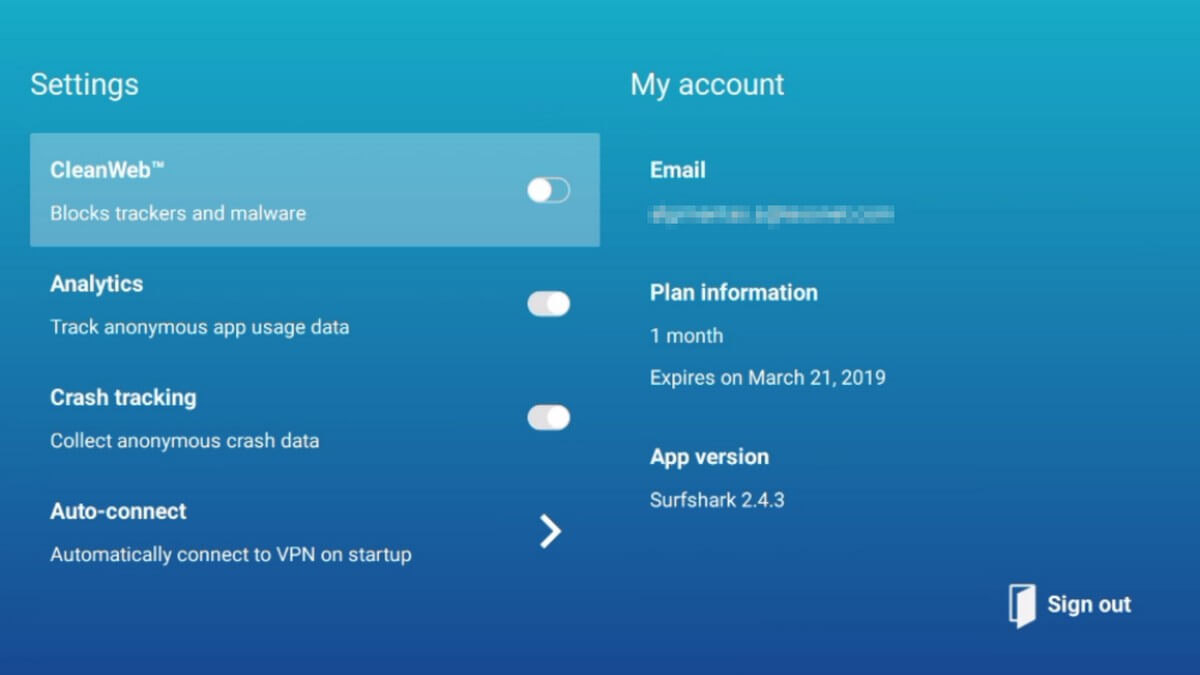Click 'Automatically connect to VPN on startup'

[x=231, y=554]
